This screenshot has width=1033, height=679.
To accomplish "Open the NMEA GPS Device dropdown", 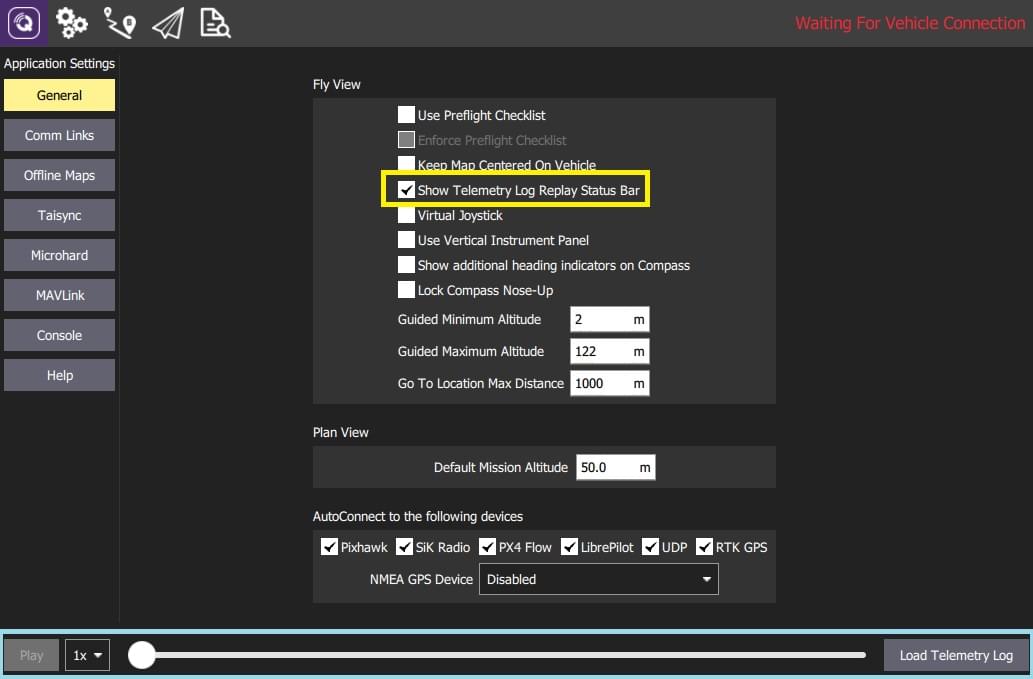I will [x=598, y=579].
